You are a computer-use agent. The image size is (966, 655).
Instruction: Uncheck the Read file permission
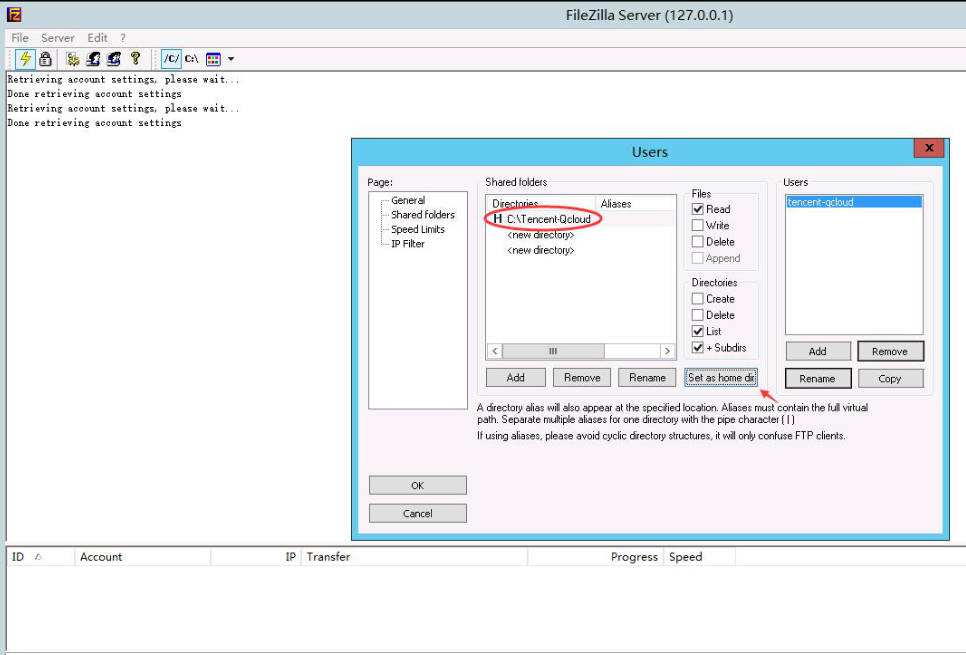point(698,210)
